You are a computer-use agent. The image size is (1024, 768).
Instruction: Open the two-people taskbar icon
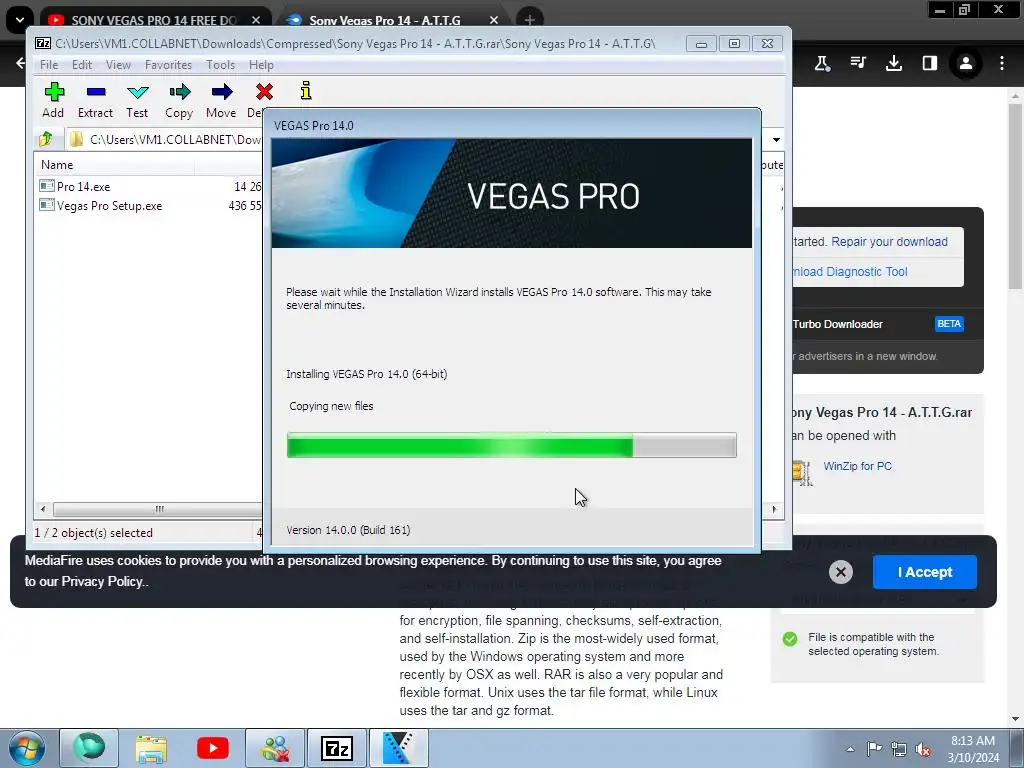click(275, 748)
